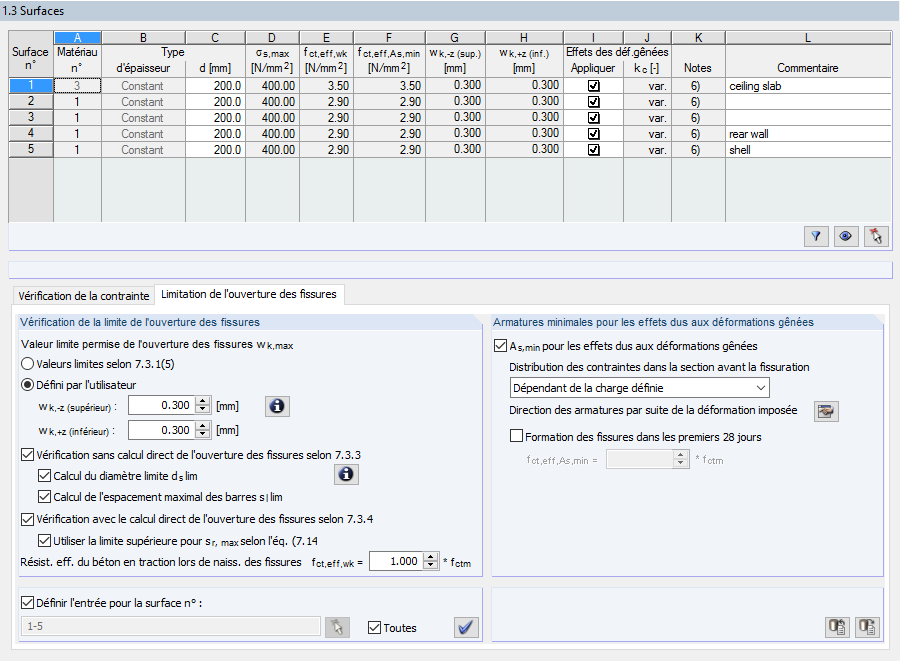This screenshot has width=900, height=661.
Task: Click column L header
Action: click(x=808, y=38)
